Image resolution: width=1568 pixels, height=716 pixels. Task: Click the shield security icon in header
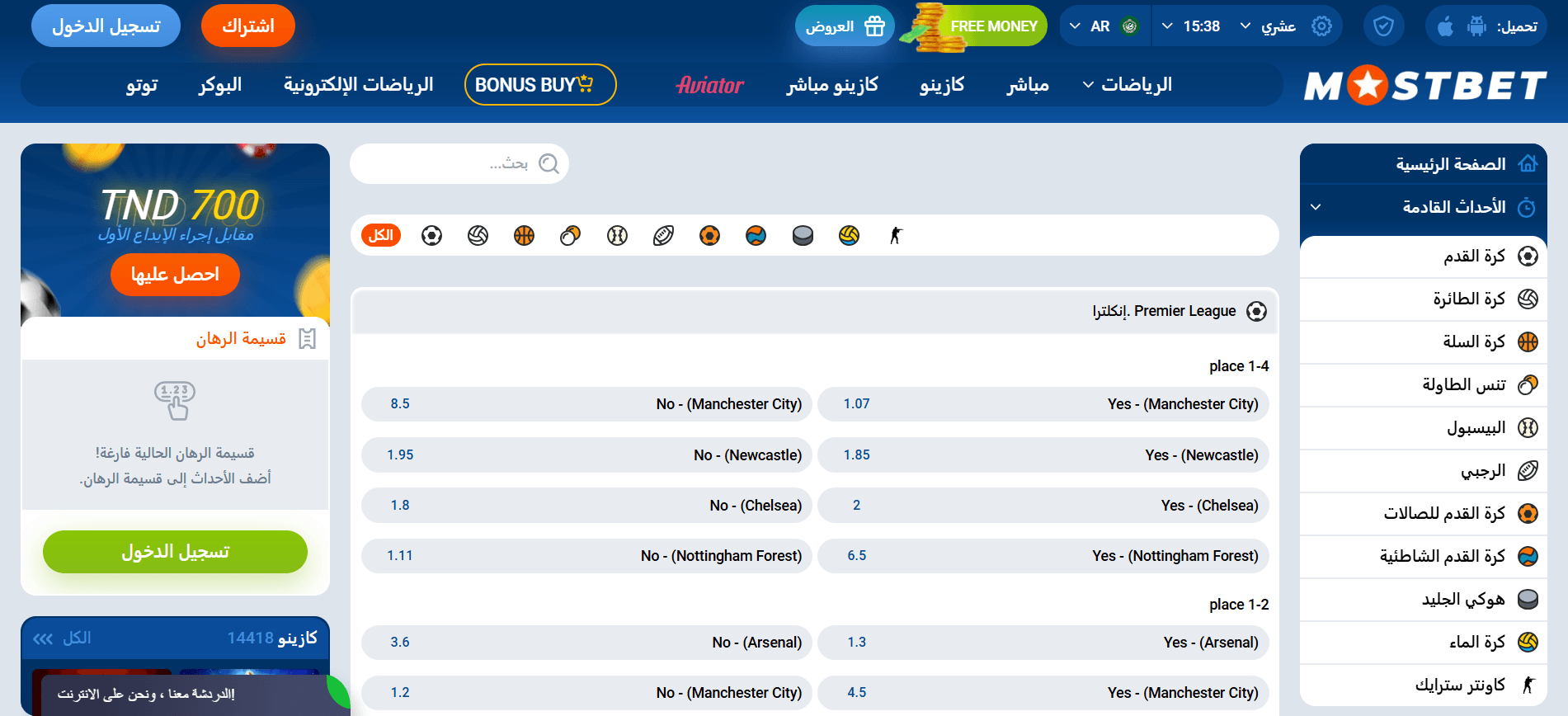(x=1383, y=26)
